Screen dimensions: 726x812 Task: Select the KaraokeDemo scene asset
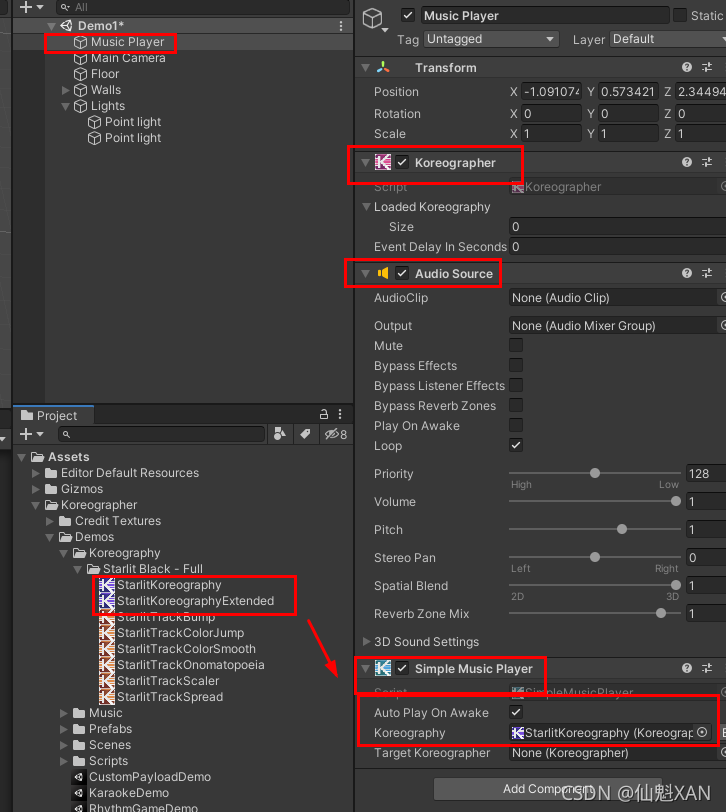(121, 793)
